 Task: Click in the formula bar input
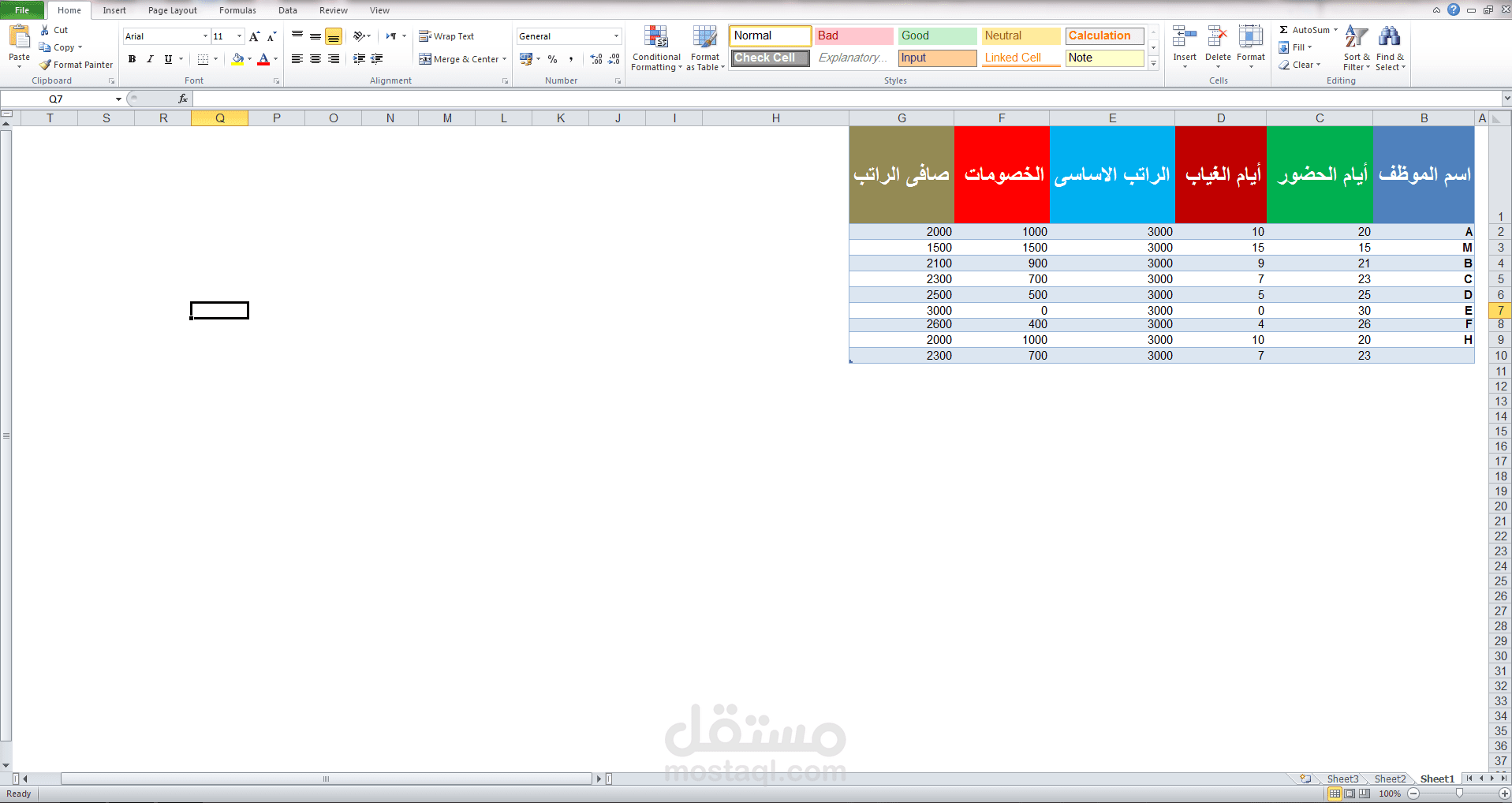click(846, 99)
